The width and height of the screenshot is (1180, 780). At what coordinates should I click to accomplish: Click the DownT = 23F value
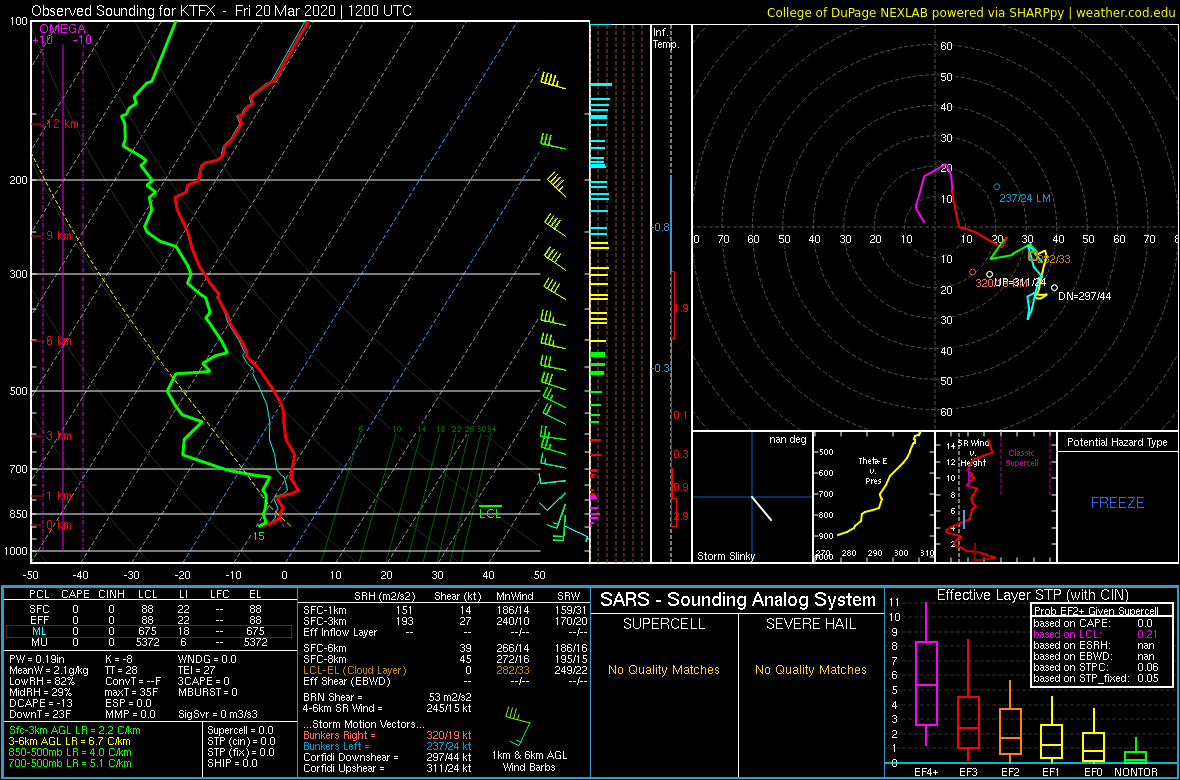click(x=42, y=716)
